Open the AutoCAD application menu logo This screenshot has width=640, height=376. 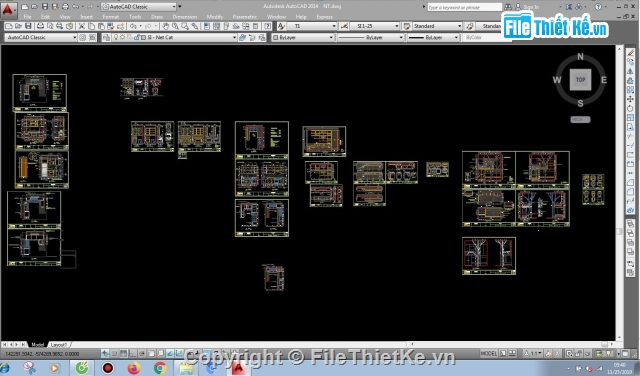(x=8, y=10)
